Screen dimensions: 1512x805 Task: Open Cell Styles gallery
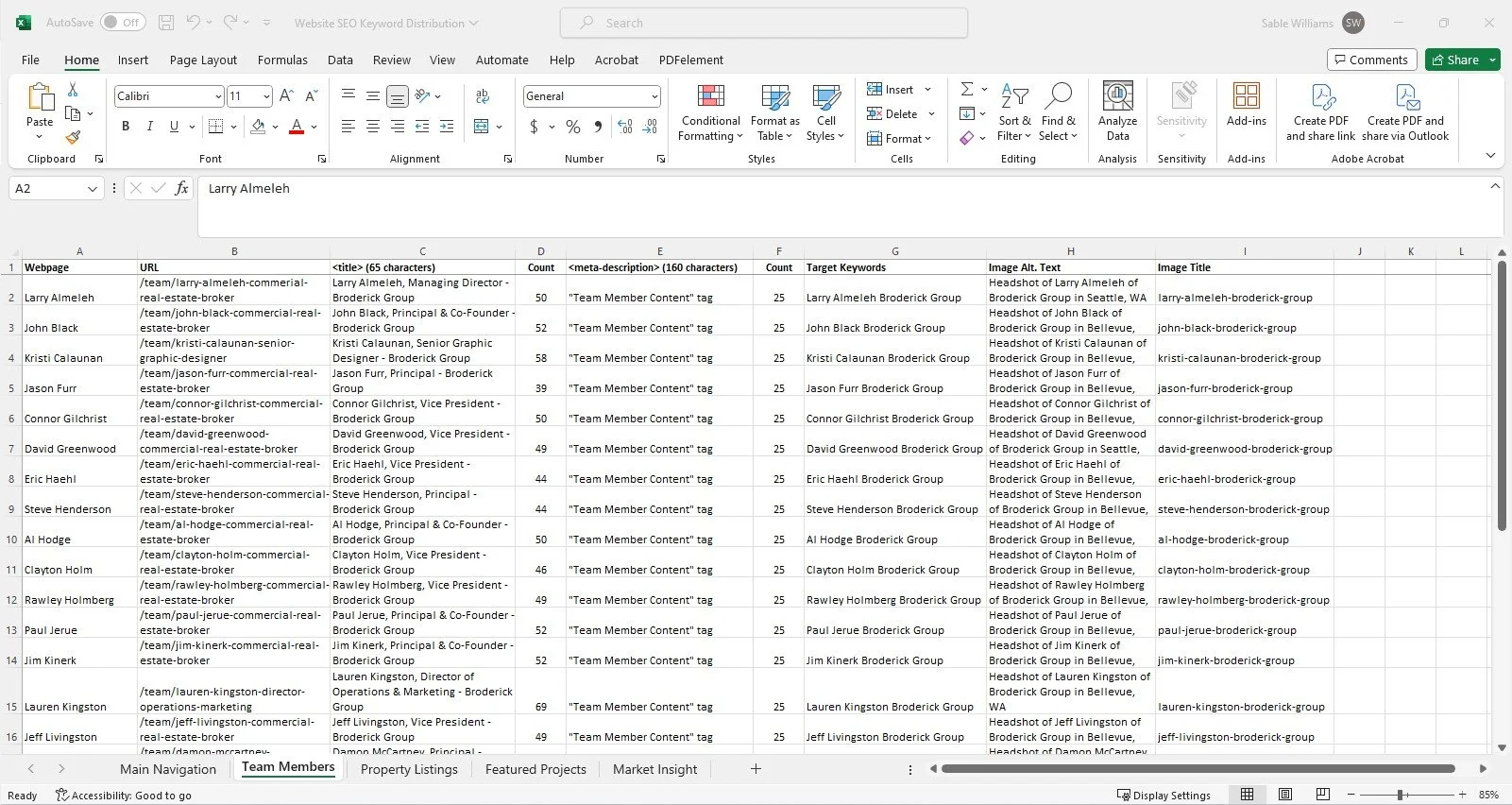(826, 112)
